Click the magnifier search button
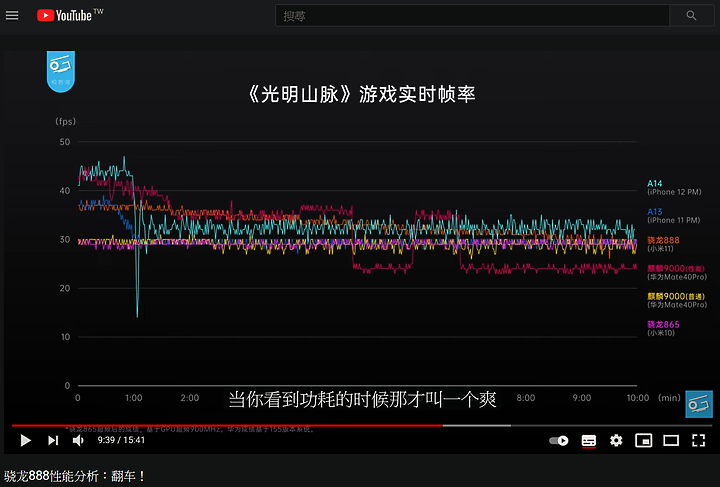Image resolution: width=720 pixels, height=487 pixels. pos(691,16)
